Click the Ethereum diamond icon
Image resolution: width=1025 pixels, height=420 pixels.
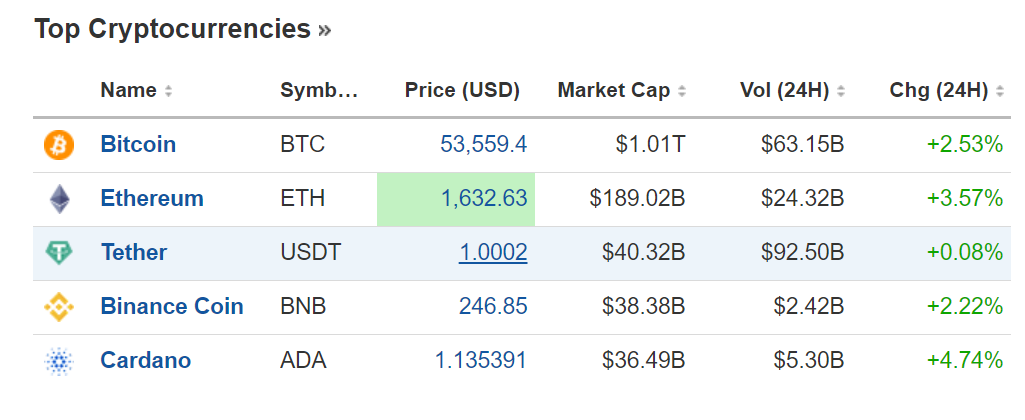pos(59,199)
